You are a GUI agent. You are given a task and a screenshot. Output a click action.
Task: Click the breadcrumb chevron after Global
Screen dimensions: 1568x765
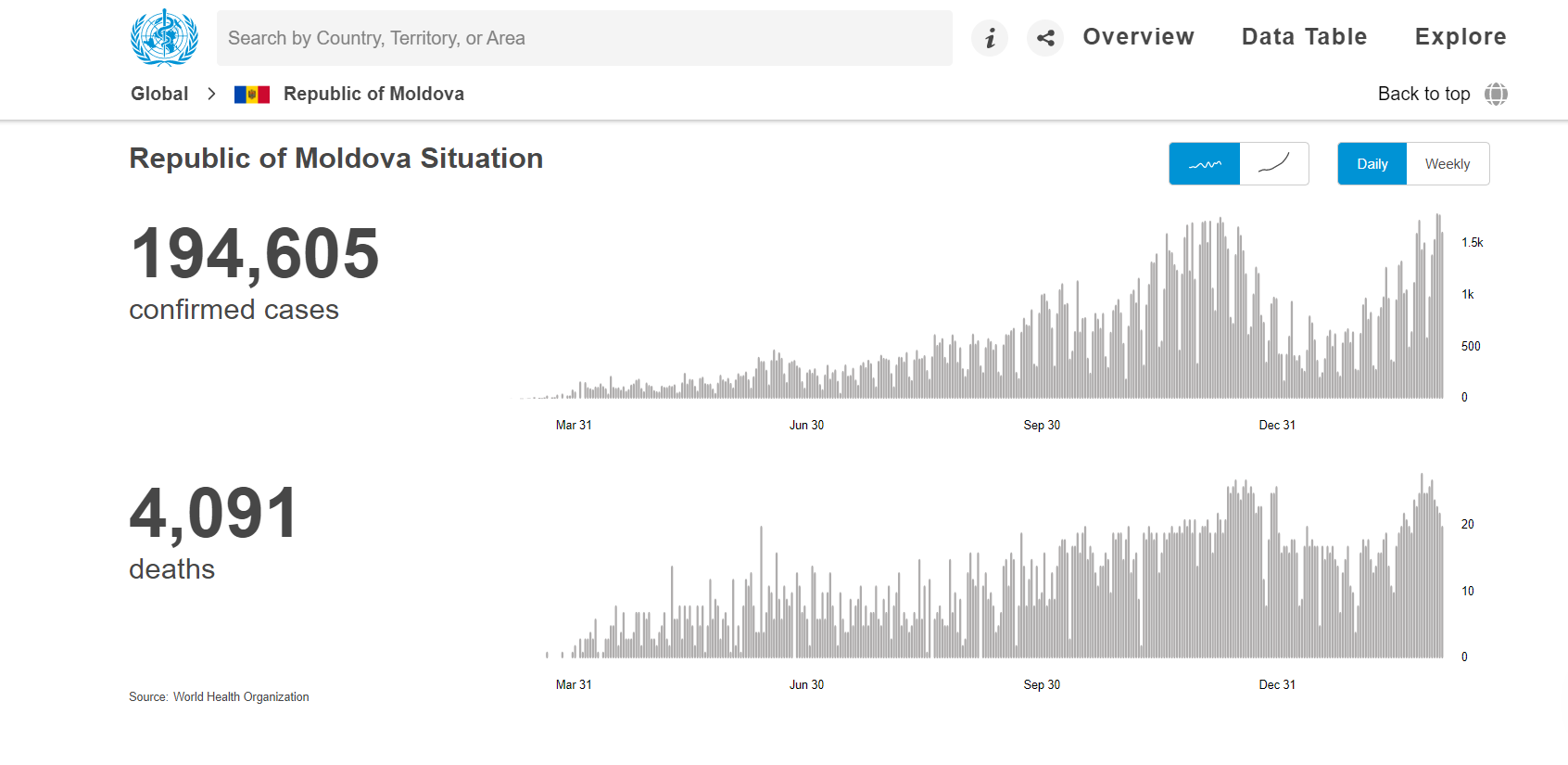click(211, 94)
